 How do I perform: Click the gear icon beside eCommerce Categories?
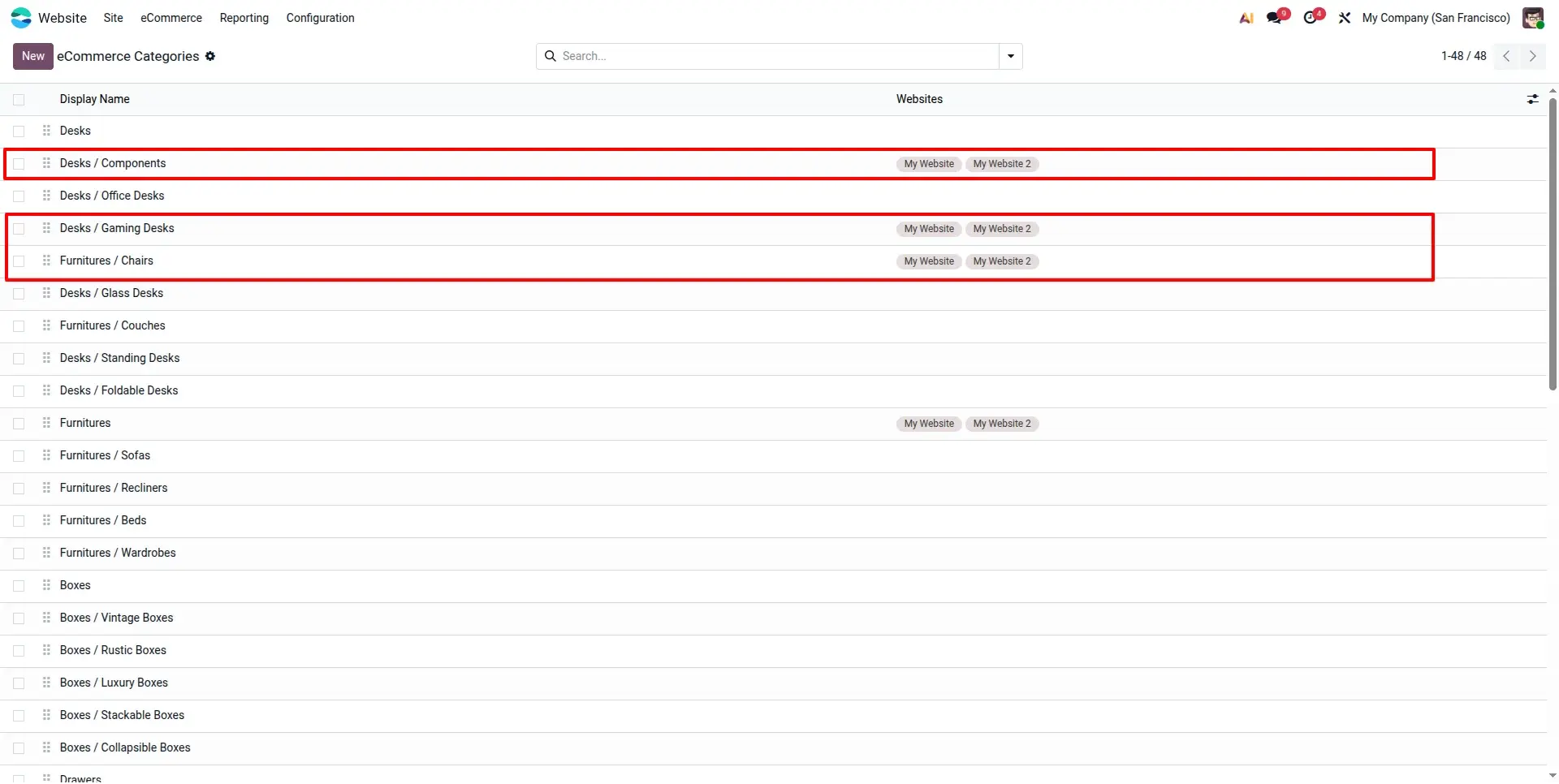point(210,56)
